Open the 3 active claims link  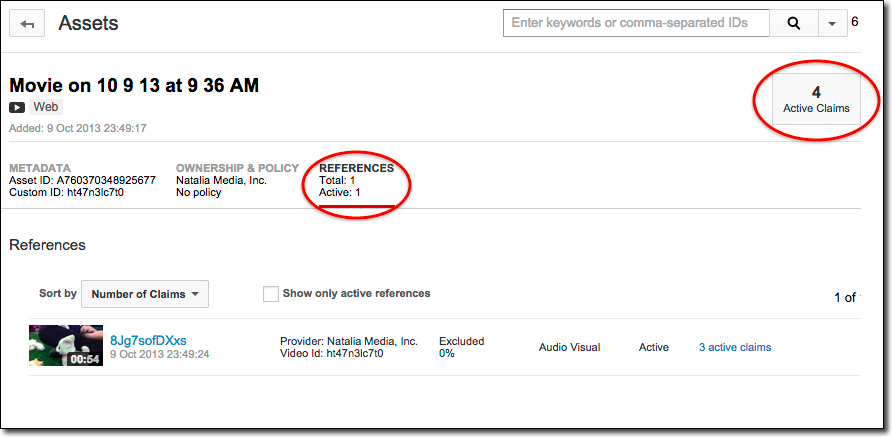pyautogui.click(x=735, y=348)
